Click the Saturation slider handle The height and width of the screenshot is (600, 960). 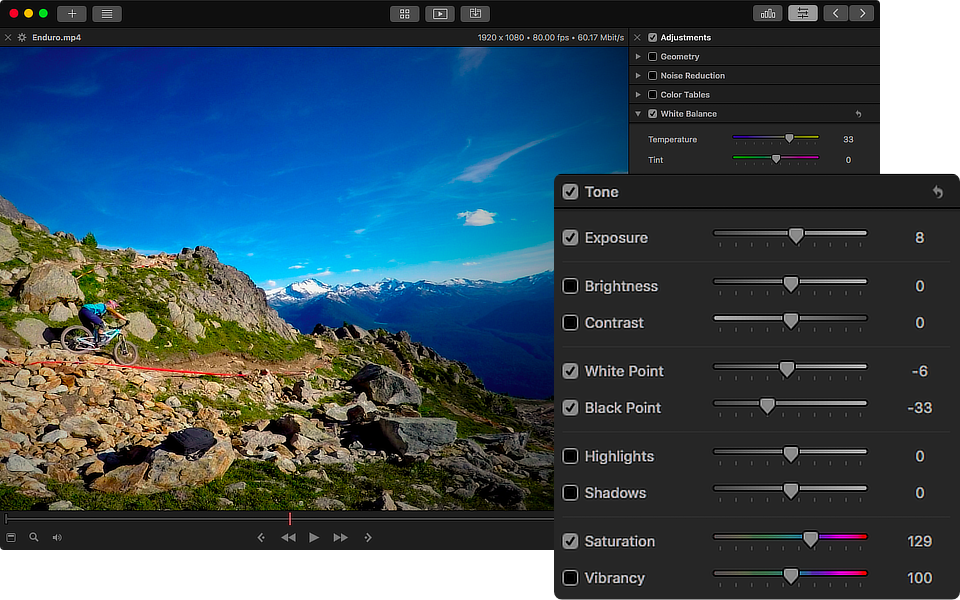[x=810, y=540]
